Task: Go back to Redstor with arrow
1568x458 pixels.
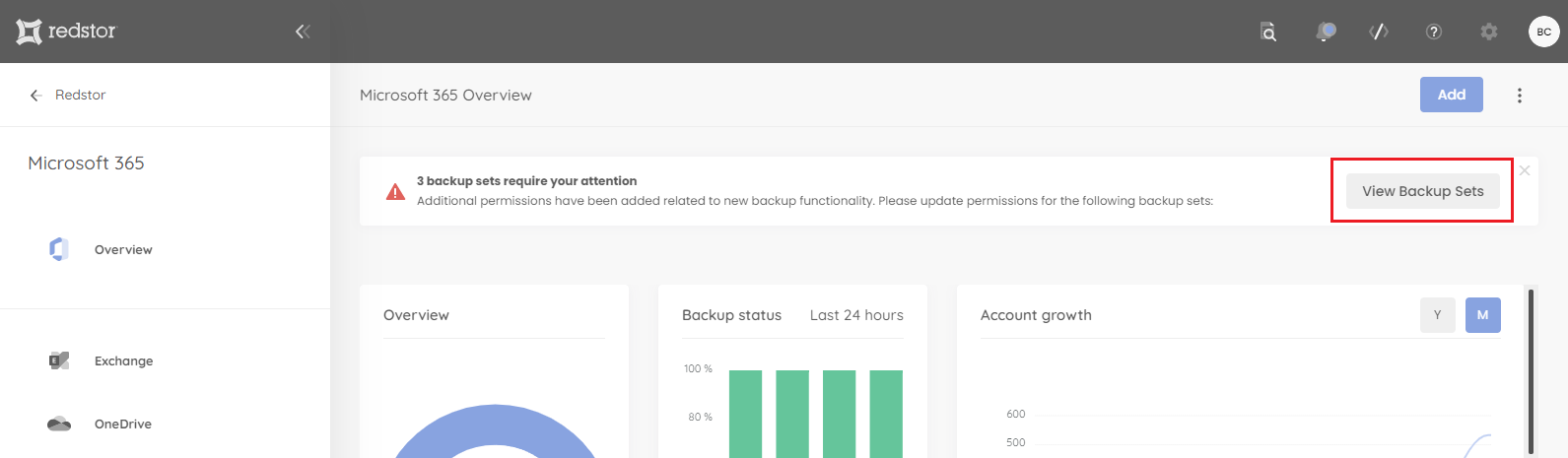Action: click(36, 96)
